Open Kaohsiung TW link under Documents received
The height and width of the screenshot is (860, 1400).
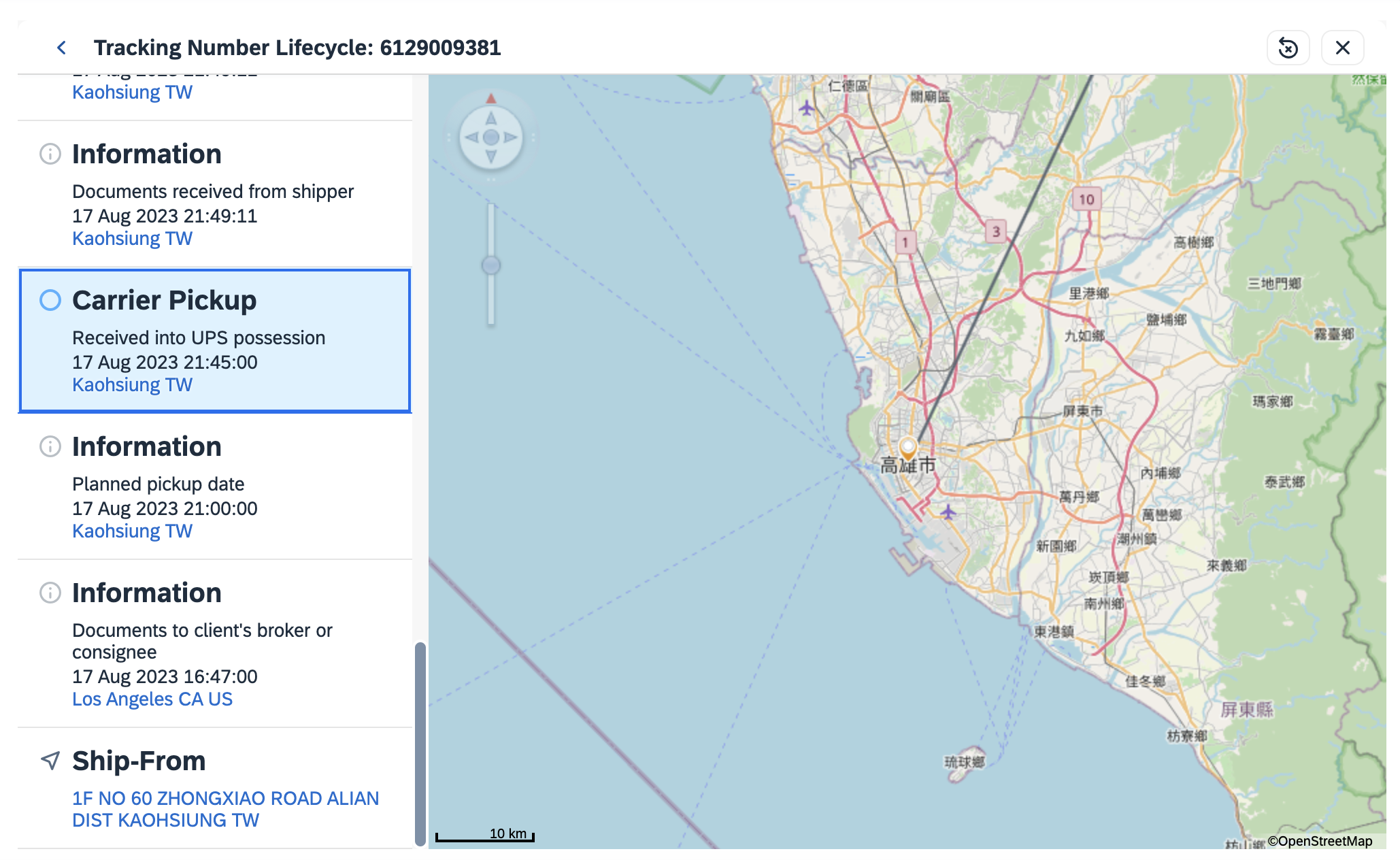tap(132, 239)
